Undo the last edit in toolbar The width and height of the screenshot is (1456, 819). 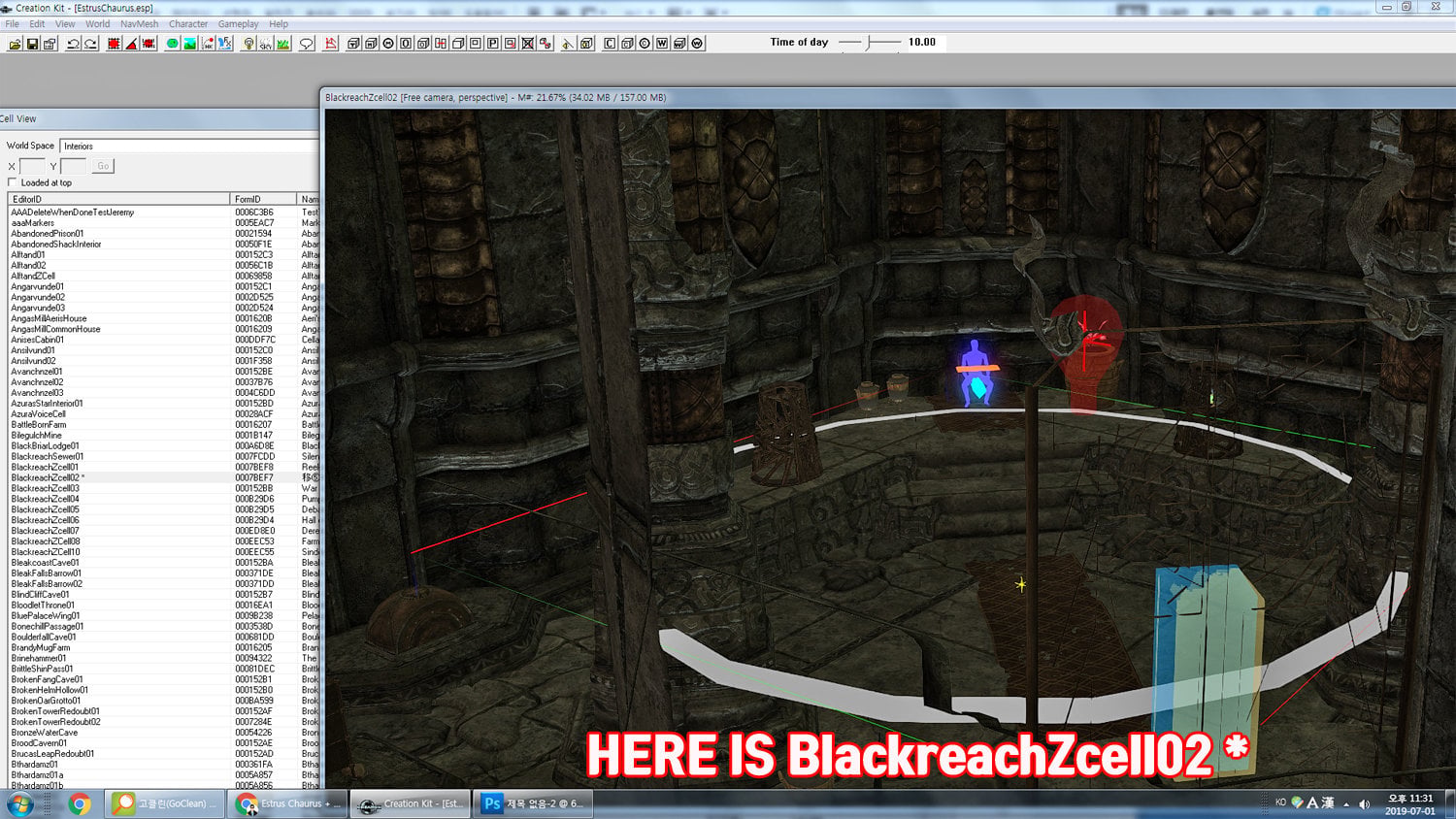click(73, 44)
